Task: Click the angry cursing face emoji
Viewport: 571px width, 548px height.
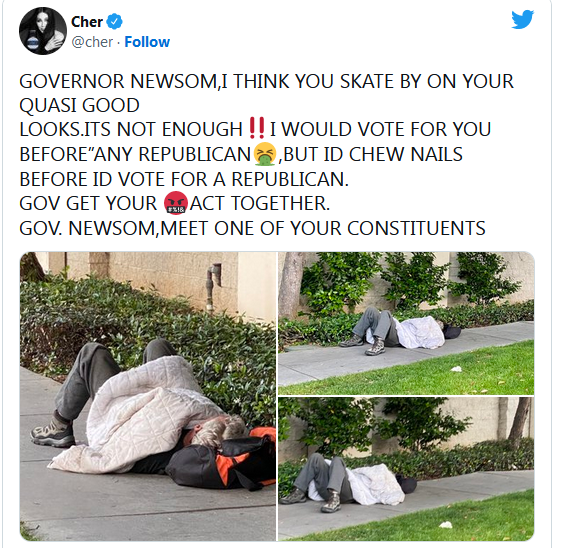Action: point(176,202)
